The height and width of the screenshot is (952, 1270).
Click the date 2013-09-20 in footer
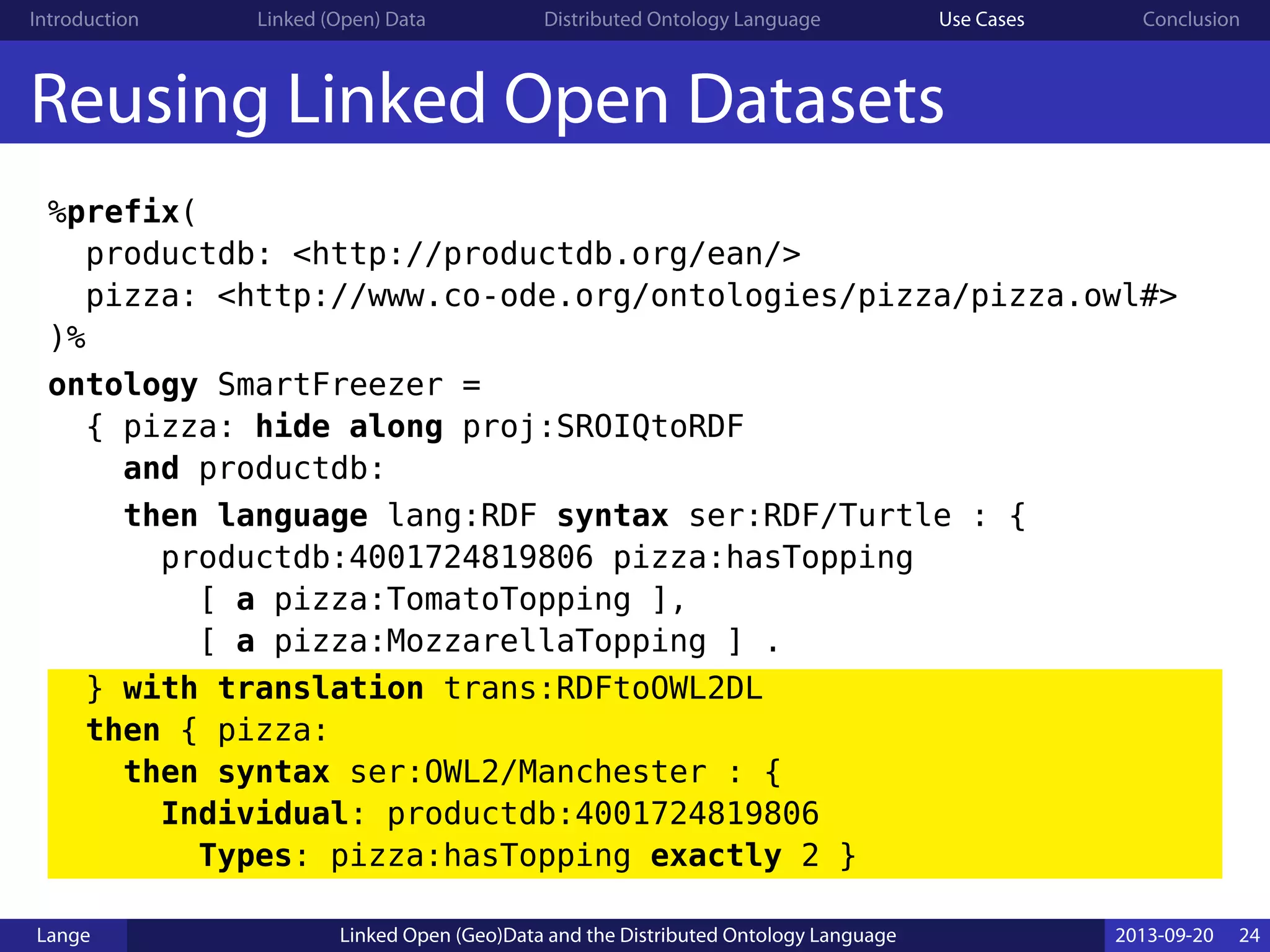coord(1164,935)
